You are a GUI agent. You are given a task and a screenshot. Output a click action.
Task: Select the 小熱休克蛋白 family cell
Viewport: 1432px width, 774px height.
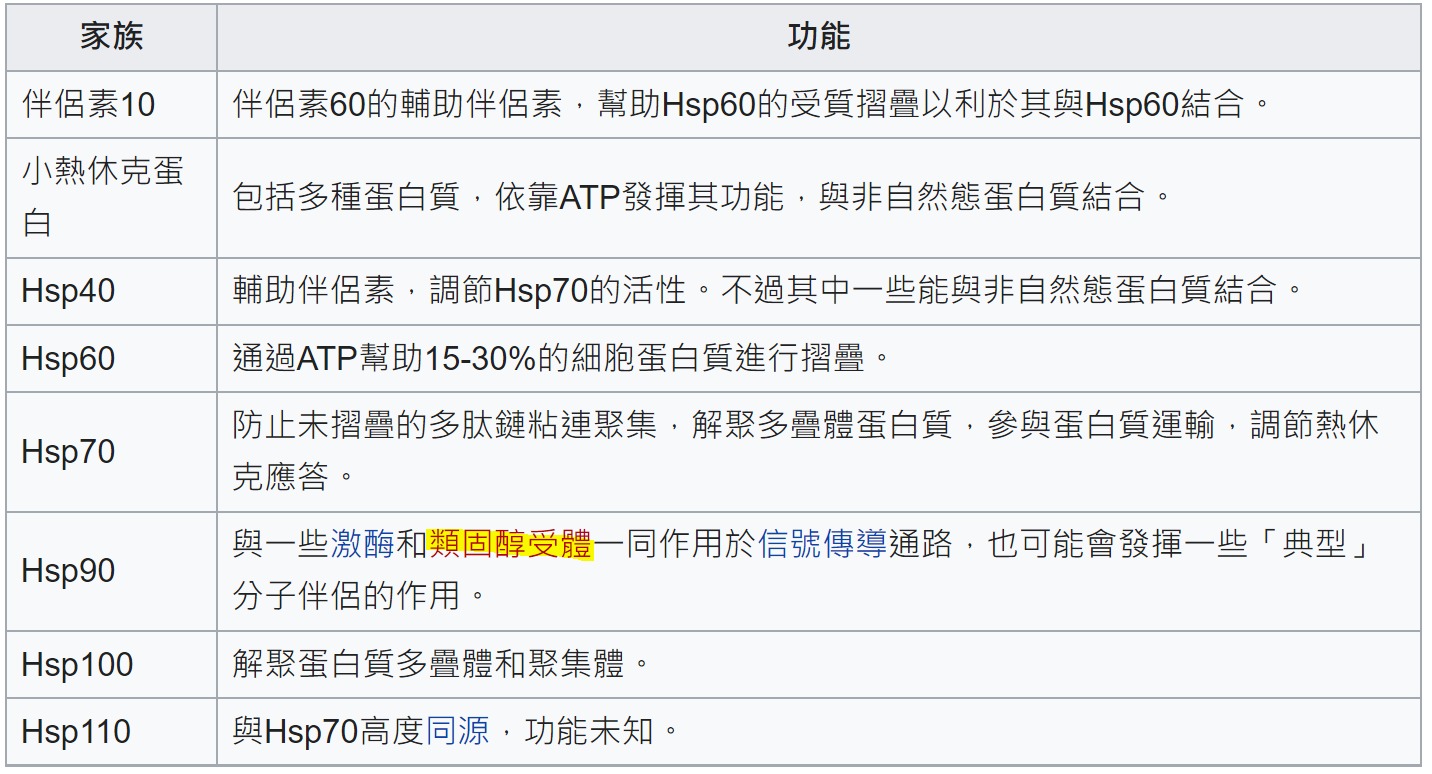coord(102,197)
